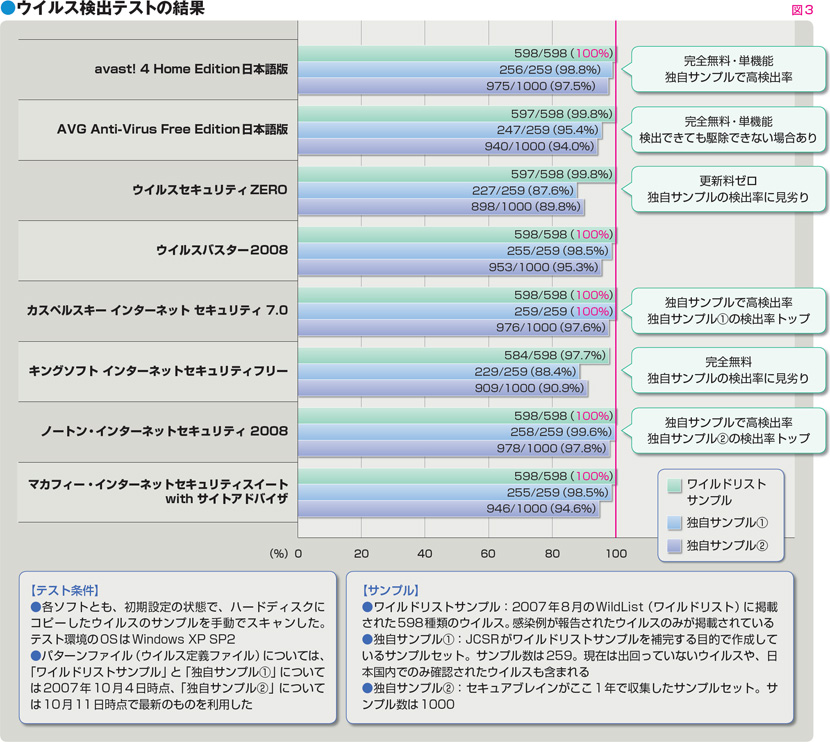Select the ウイルスバスター2008 label
Image resolution: width=830 pixels, height=742 pixels.
coord(222,250)
